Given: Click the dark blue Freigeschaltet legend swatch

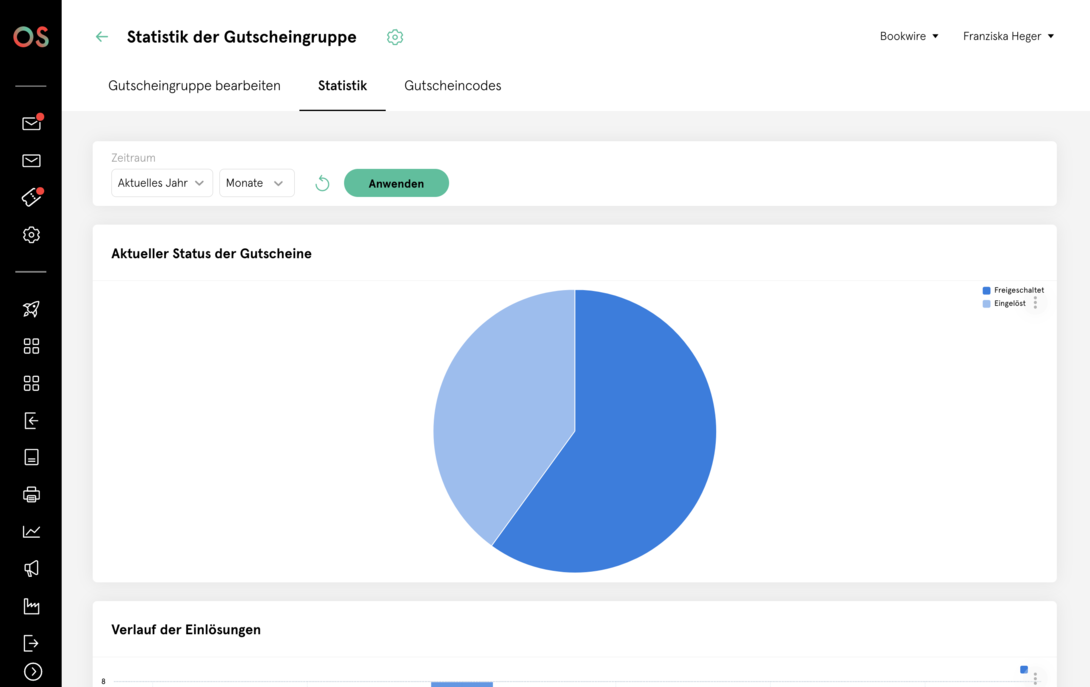Looking at the screenshot, I should [x=986, y=291].
